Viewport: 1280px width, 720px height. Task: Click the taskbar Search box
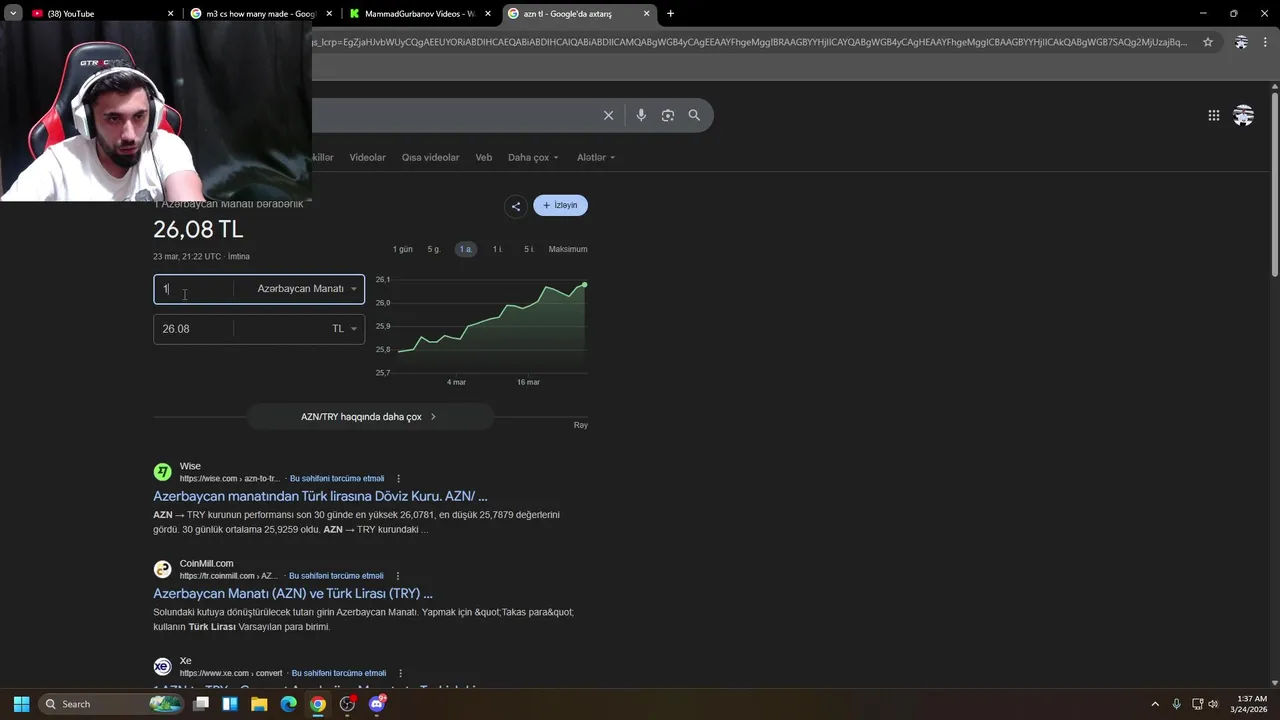(112, 704)
